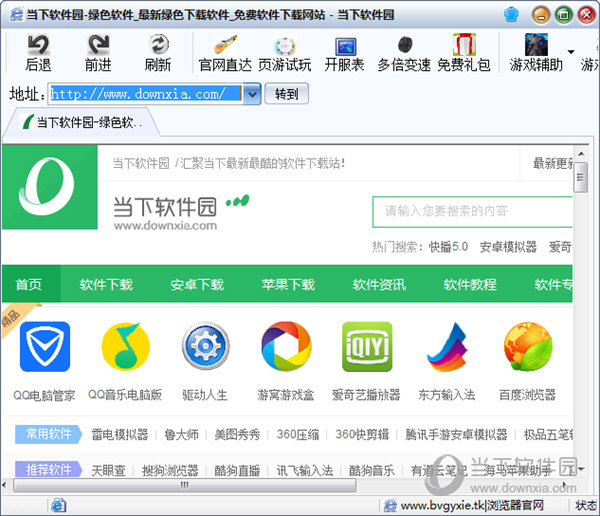Click hot search link 安卓模拟器

508,247
